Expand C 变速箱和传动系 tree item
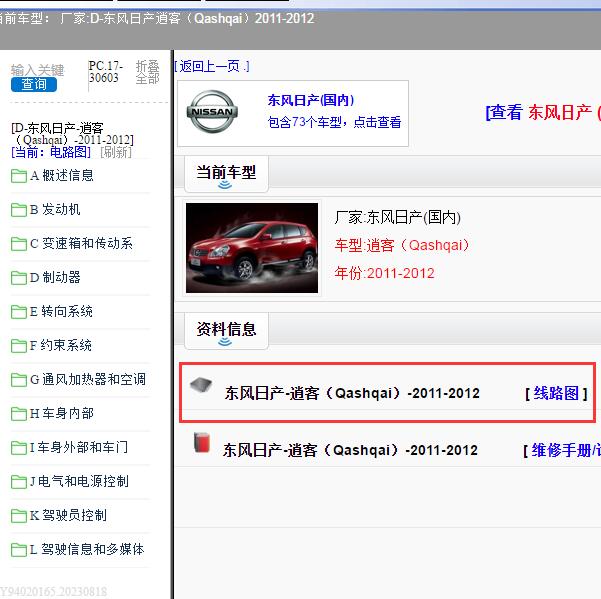 click(81, 243)
